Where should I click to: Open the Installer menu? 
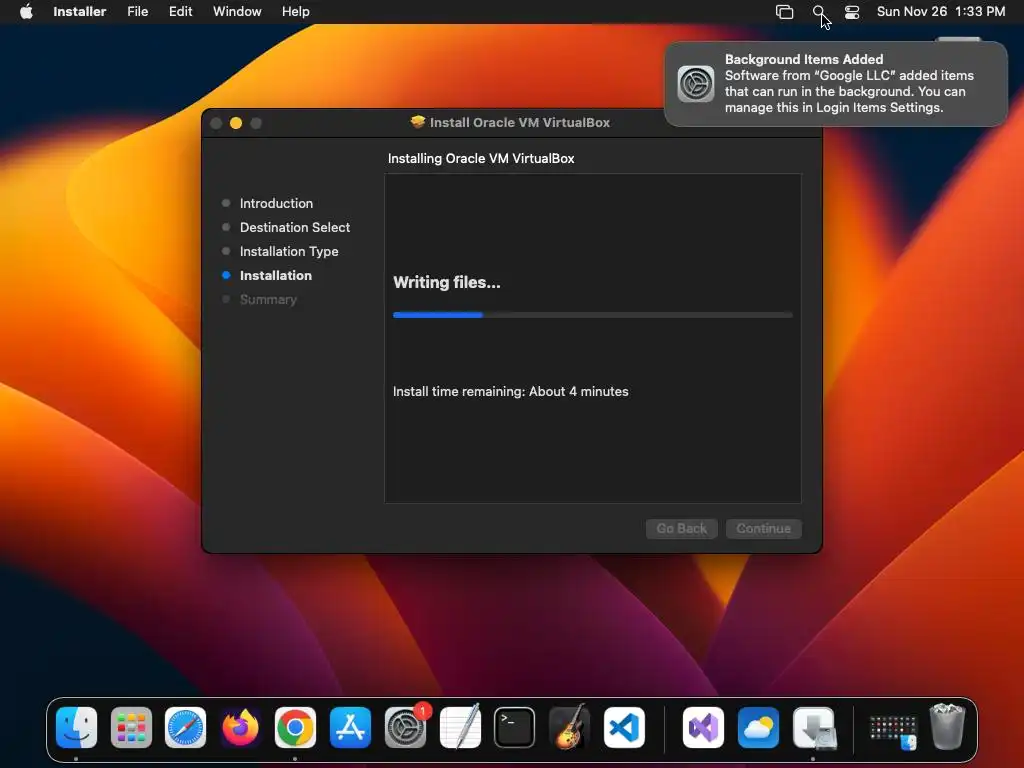[80, 12]
